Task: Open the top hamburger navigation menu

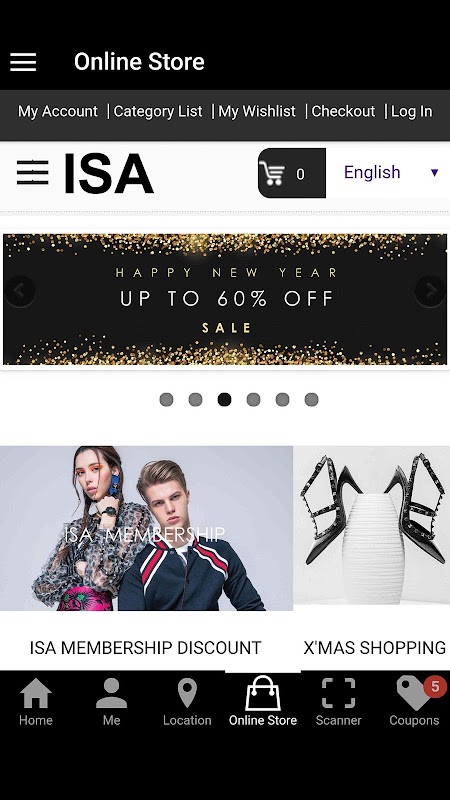Action: tap(23, 62)
